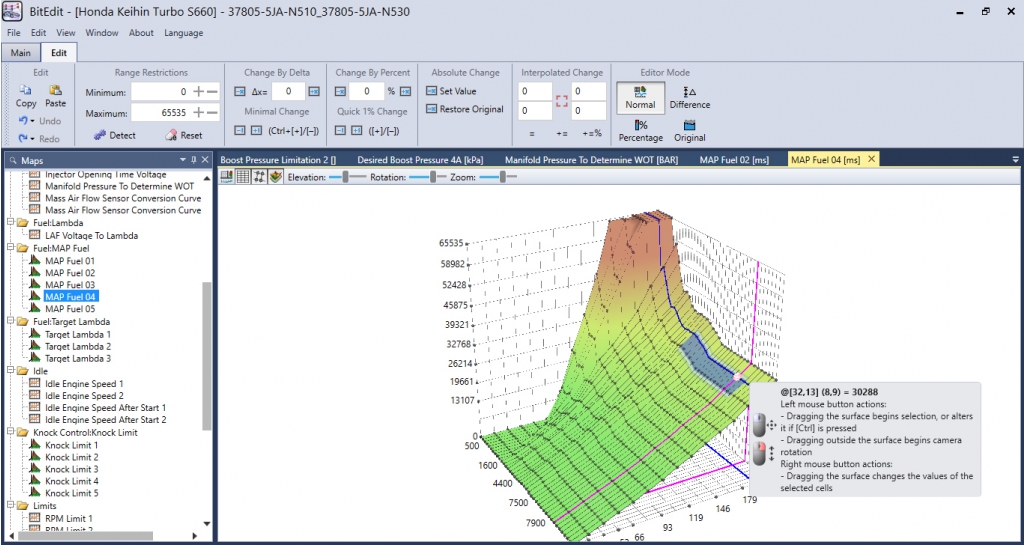Image resolution: width=1024 pixels, height=545 pixels.
Task: Click the +=% interpolation button
Action: coord(593,133)
